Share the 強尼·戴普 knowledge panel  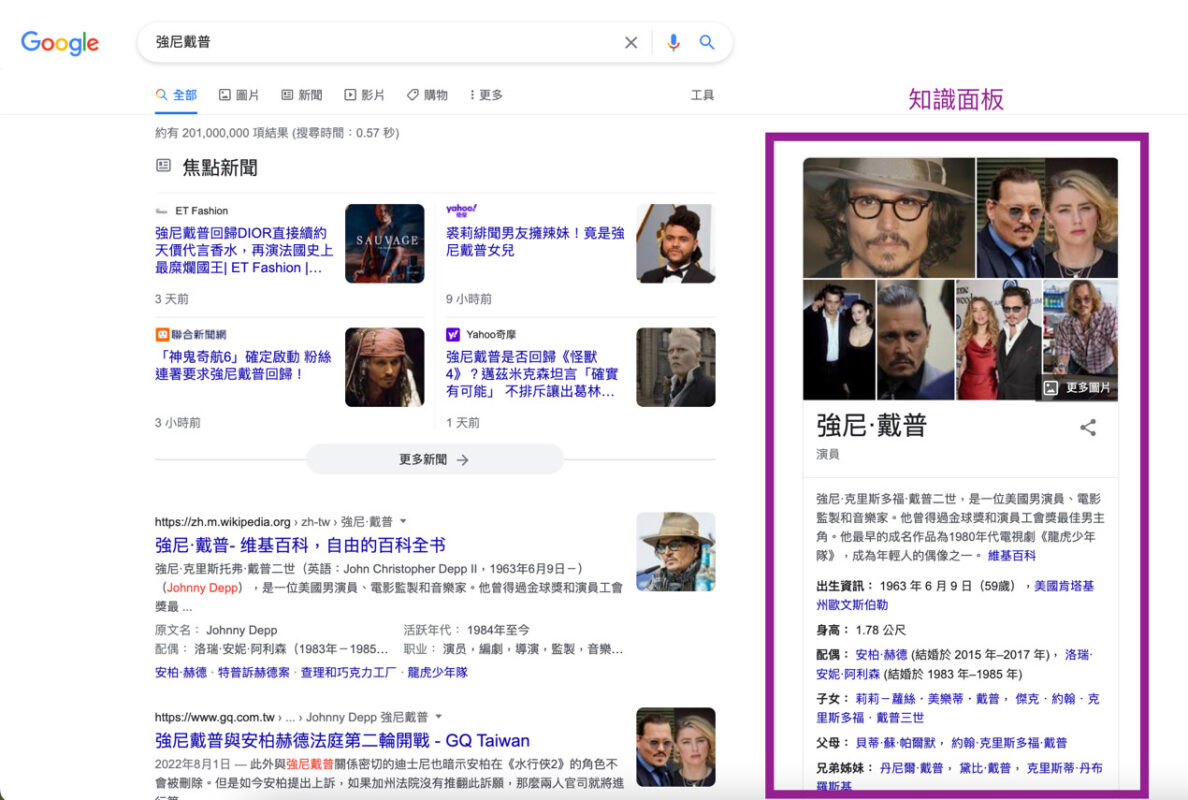[1088, 427]
